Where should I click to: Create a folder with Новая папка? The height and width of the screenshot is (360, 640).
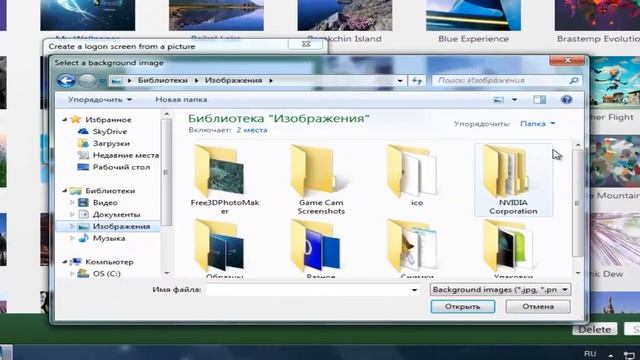(x=181, y=100)
